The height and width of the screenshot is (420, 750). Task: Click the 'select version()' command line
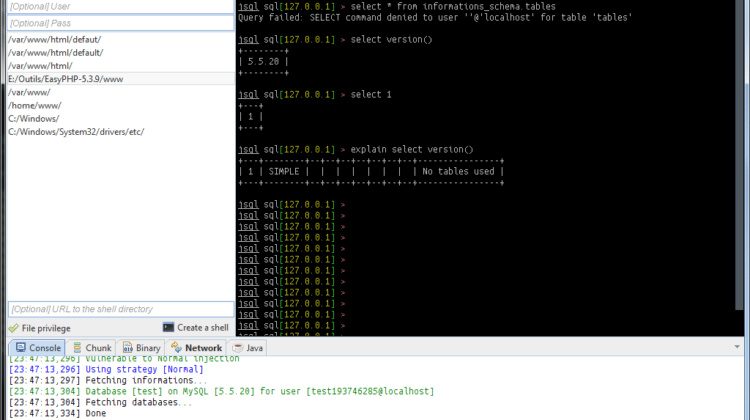pyautogui.click(x=335, y=40)
